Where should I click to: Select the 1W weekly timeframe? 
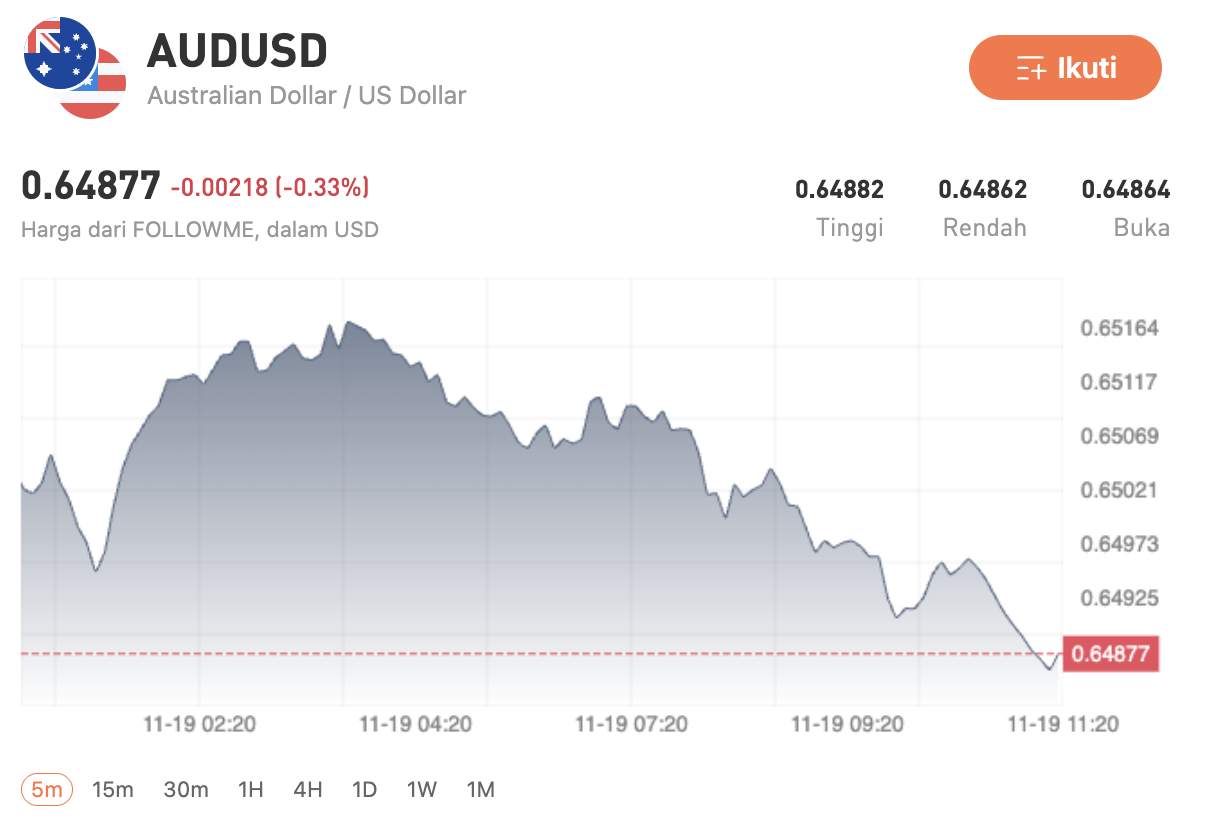click(422, 789)
